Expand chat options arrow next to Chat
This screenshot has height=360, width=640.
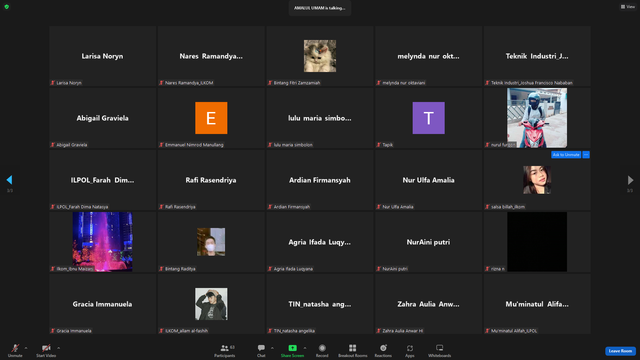click(x=272, y=348)
